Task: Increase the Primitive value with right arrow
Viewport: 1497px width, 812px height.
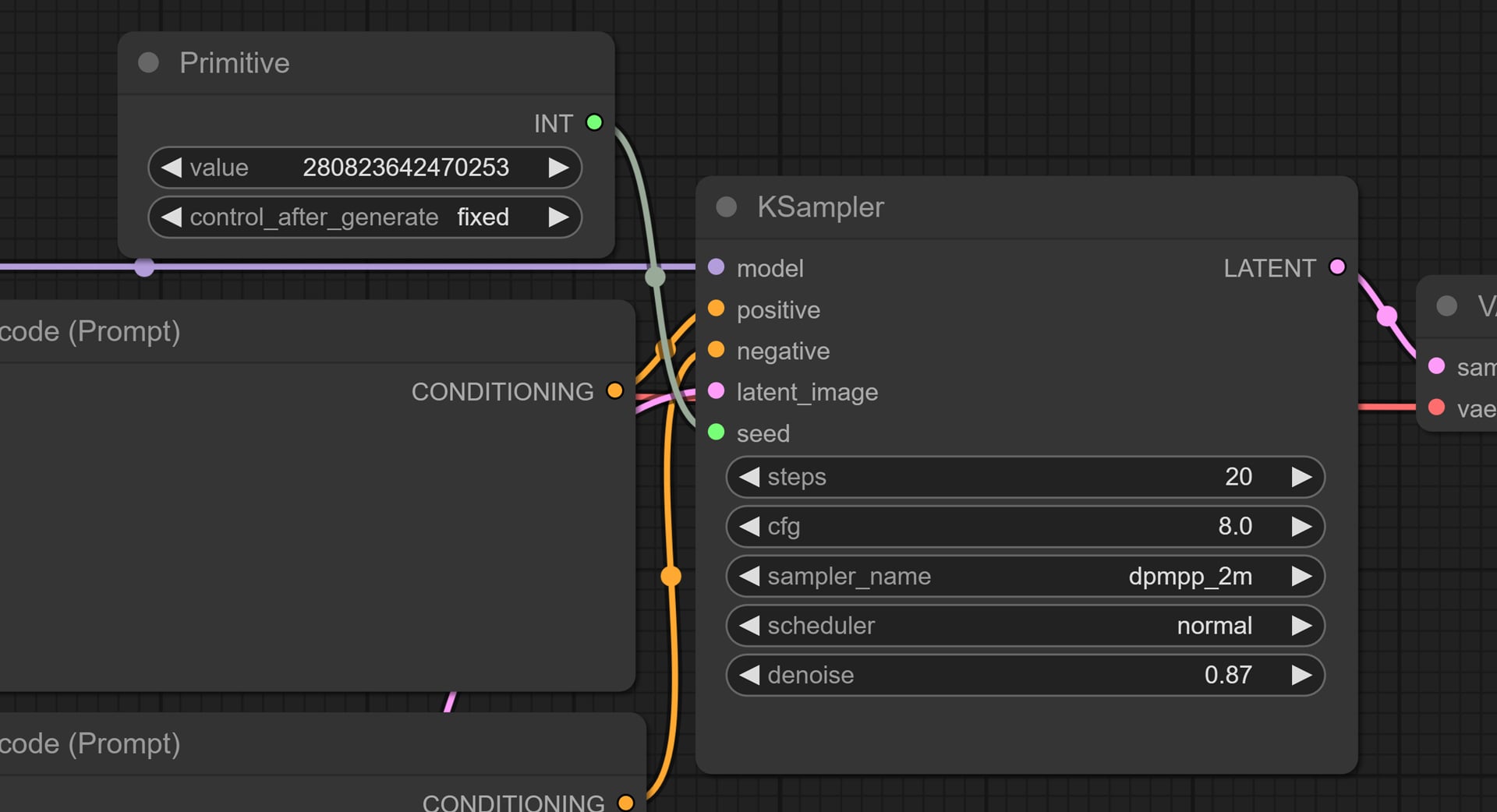Action: [558, 168]
